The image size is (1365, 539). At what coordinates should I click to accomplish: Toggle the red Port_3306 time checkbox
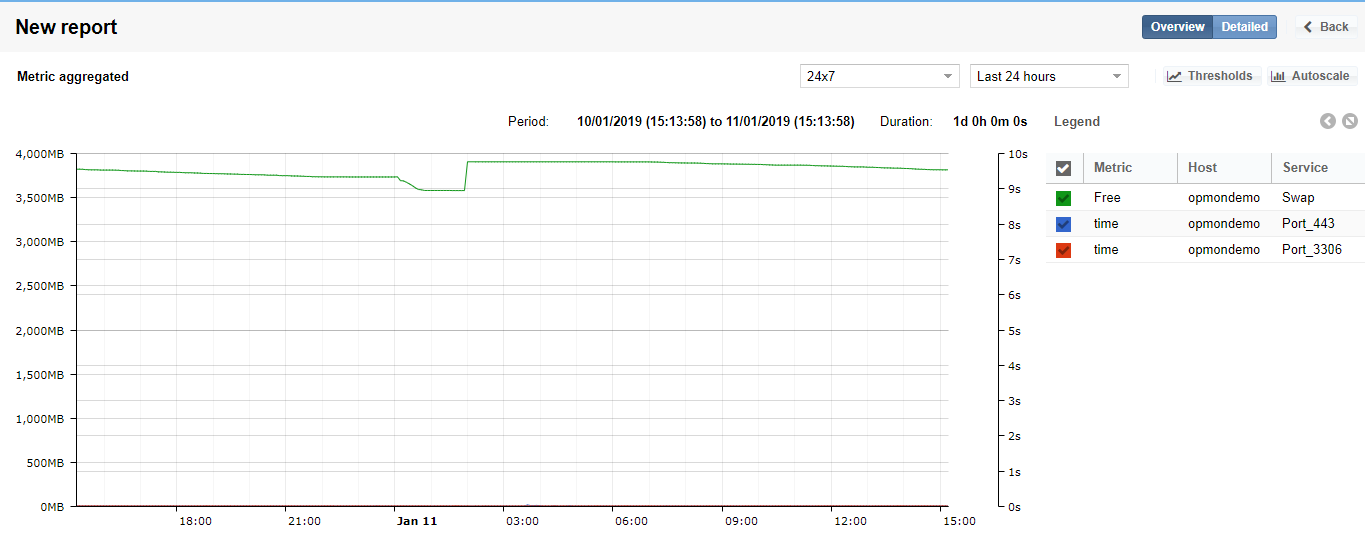[x=1063, y=250]
